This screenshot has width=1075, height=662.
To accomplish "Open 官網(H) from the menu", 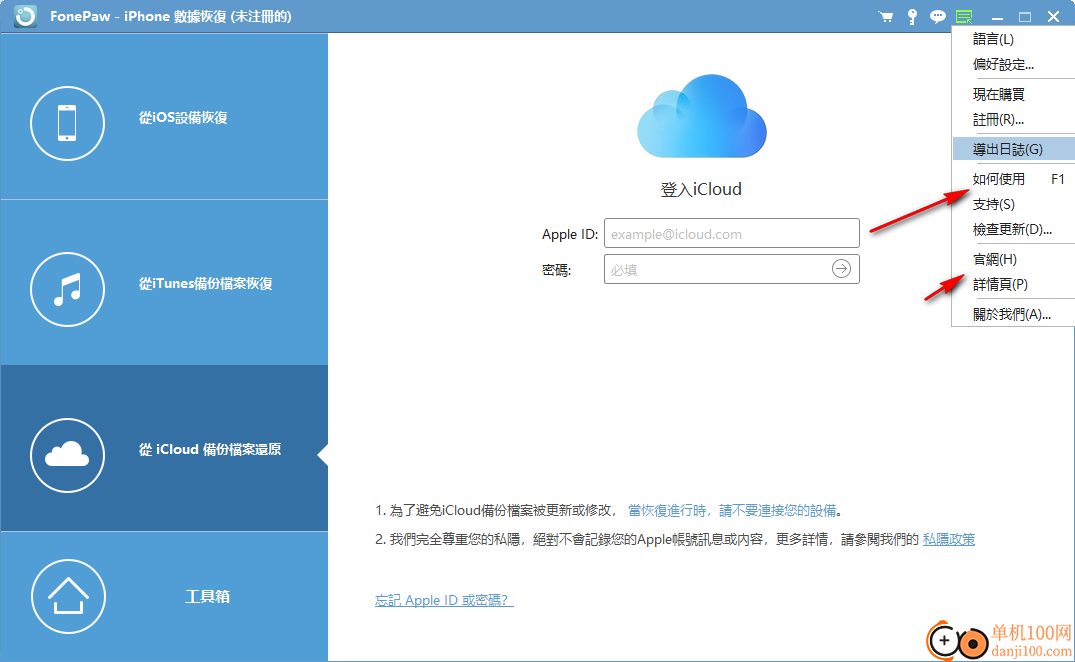I will [x=1013, y=259].
